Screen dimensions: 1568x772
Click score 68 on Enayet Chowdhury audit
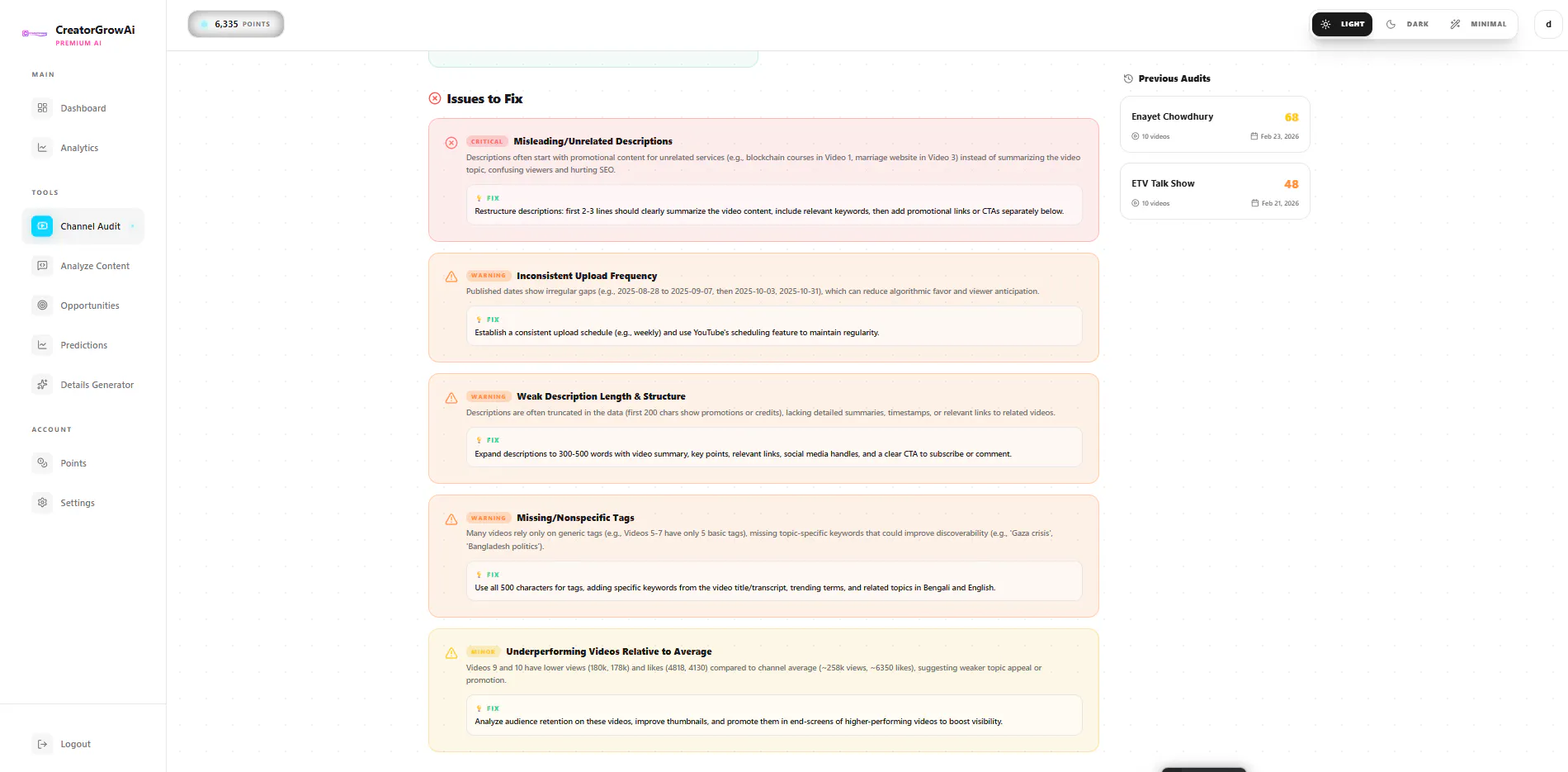[1292, 117]
